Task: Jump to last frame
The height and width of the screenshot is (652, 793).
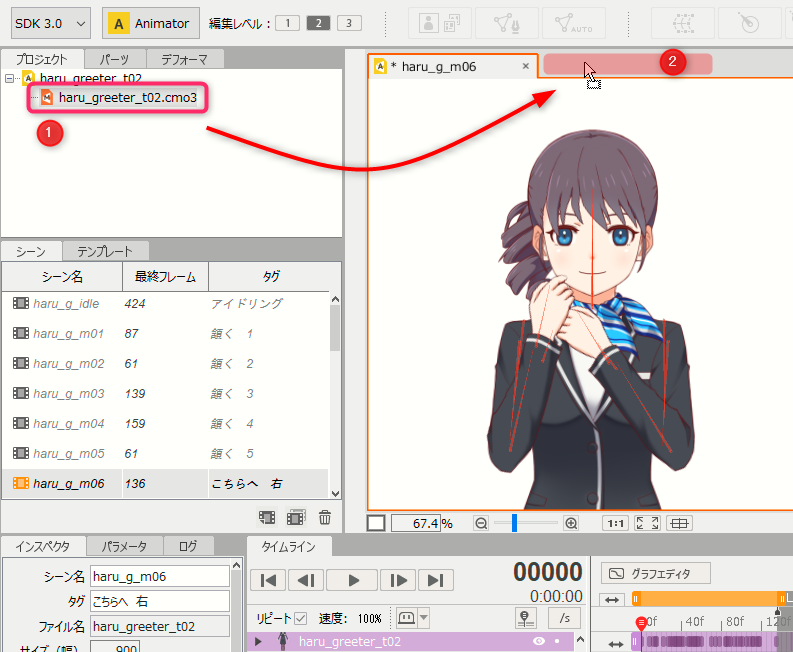Action: (x=435, y=580)
